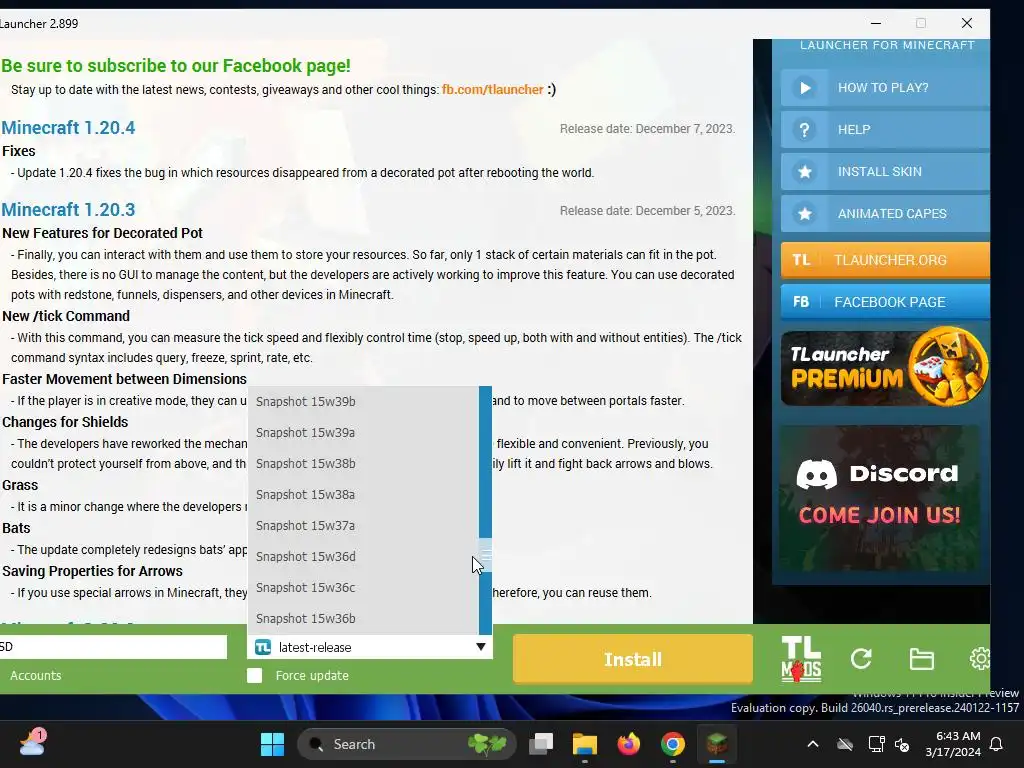Open the HOW TO PLAY? button
Image resolution: width=1024 pixels, height=768 pixels.
point(885,88)
